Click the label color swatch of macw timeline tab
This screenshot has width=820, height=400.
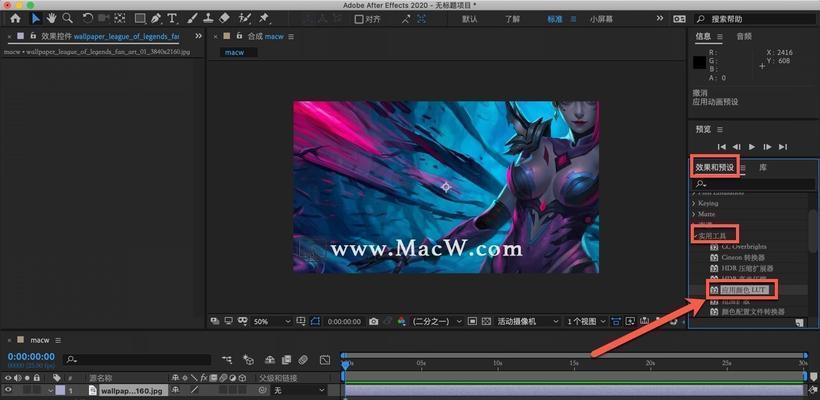click(20, 340)
